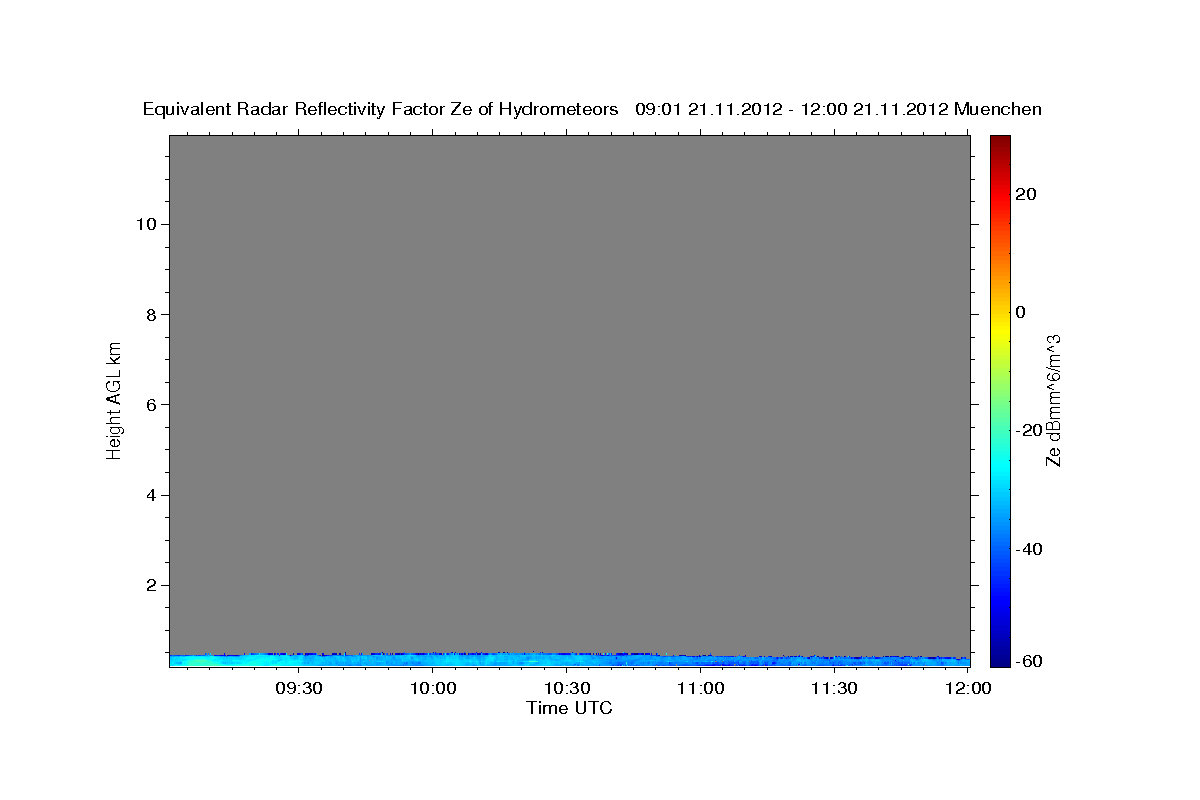Click the colorbar value label -20
The height and width of the screenshot is (800, 1200).
1030,430
